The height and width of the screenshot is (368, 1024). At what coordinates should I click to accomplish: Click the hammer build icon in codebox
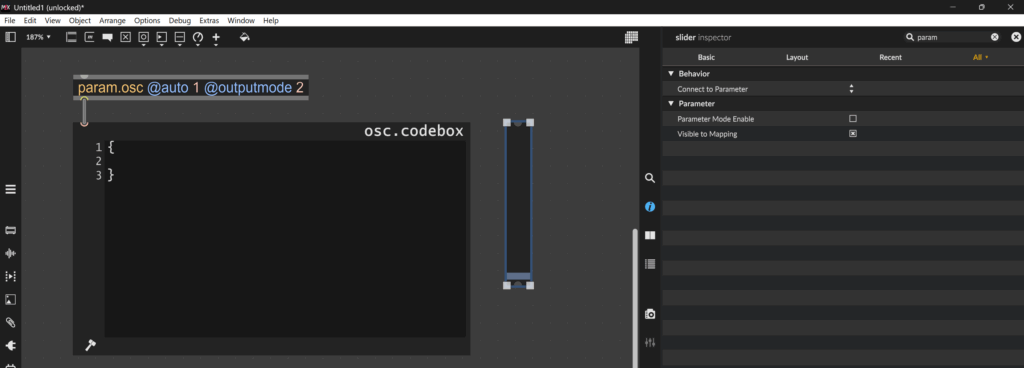point(90,345)
